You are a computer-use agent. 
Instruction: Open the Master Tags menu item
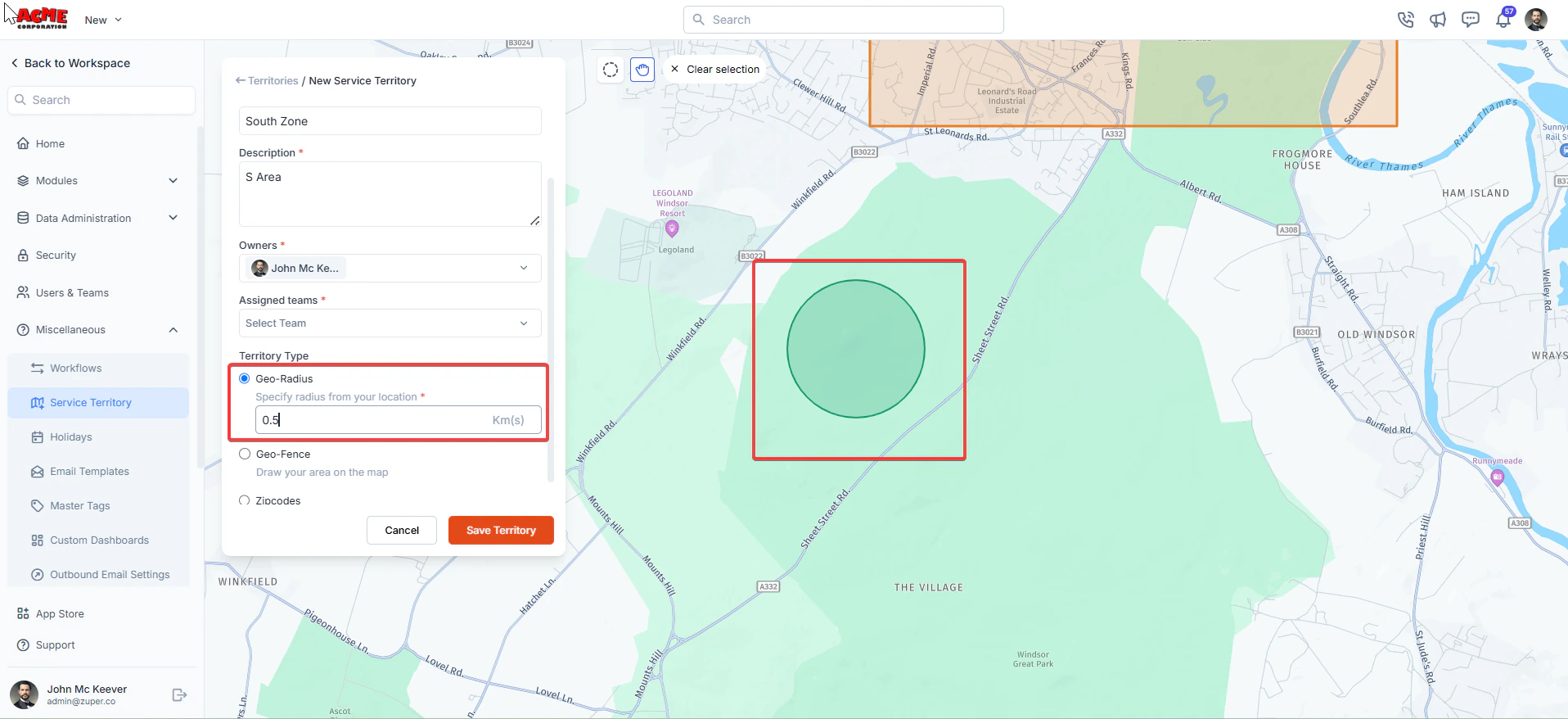98,506
